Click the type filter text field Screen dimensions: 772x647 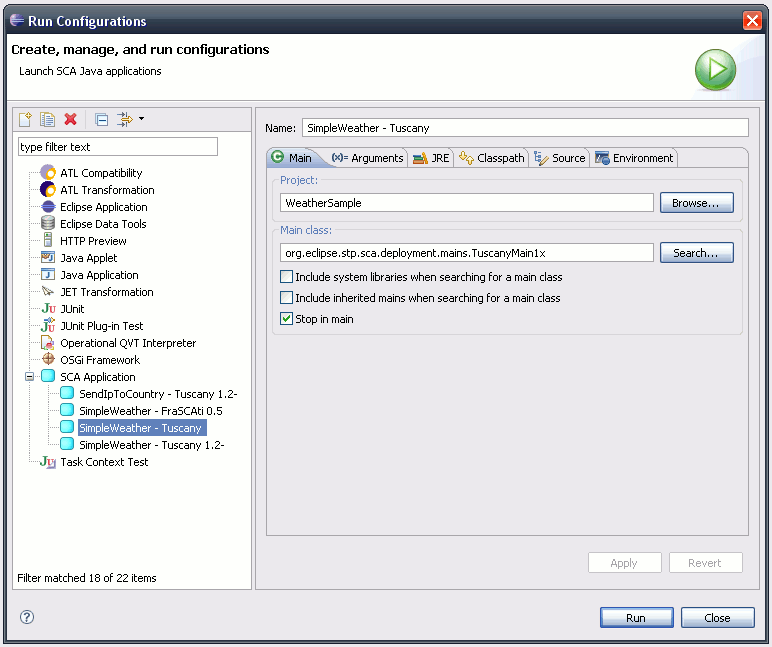pos(118,147)
